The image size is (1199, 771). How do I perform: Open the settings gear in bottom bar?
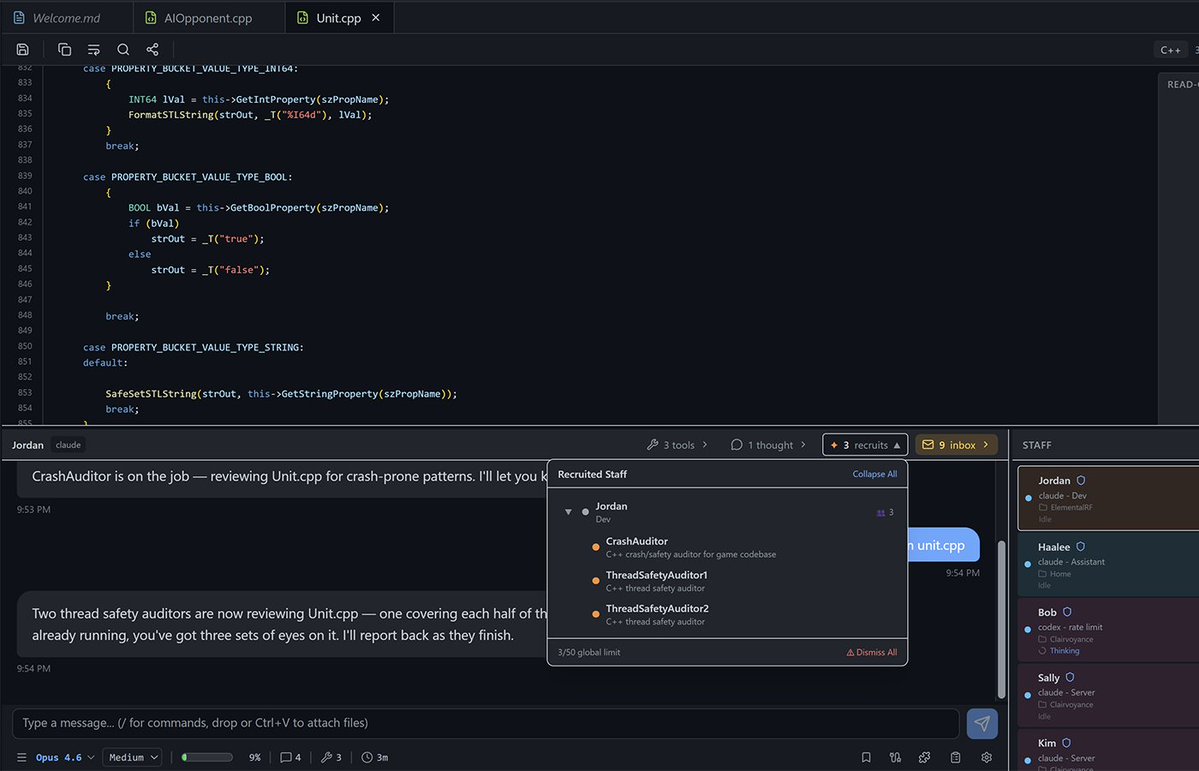tap(986, 757)
